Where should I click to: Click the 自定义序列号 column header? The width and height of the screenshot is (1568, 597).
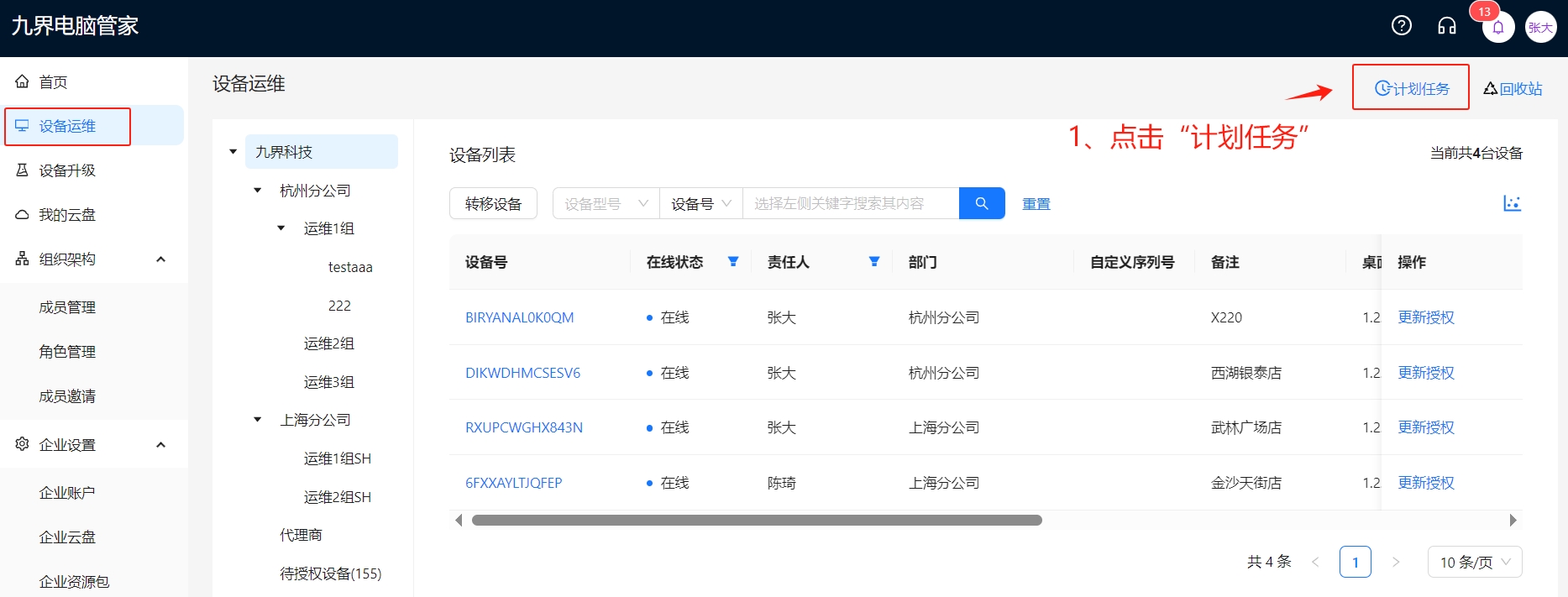[1132, 262]
